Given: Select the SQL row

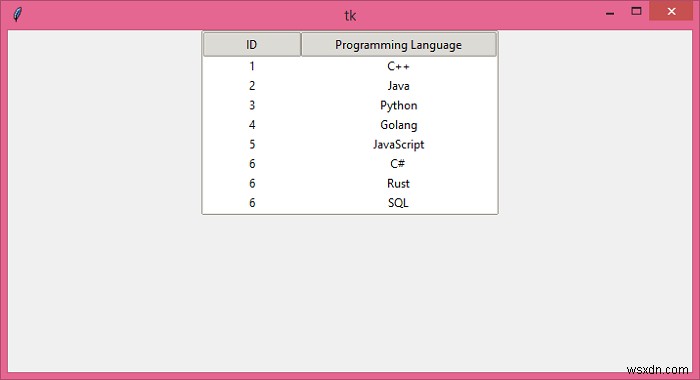Looking at the screenshot, I should coord(350,203).
